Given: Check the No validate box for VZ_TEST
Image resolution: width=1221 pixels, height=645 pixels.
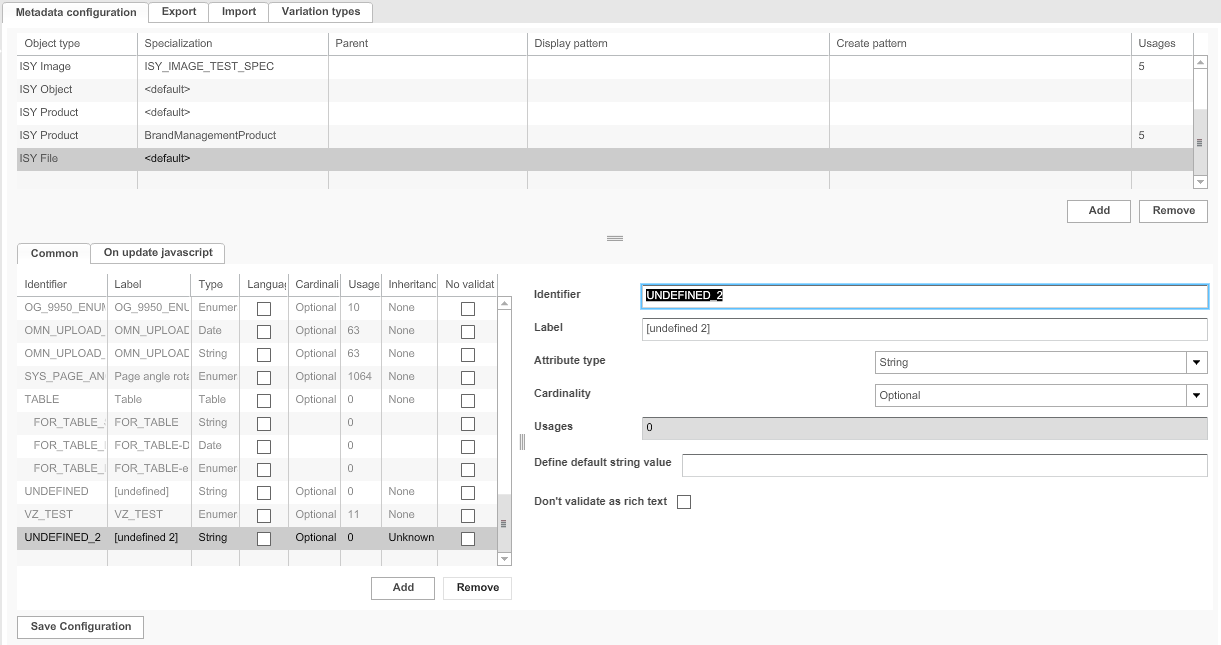Looking at the screenshot, I should pos(466,515).
